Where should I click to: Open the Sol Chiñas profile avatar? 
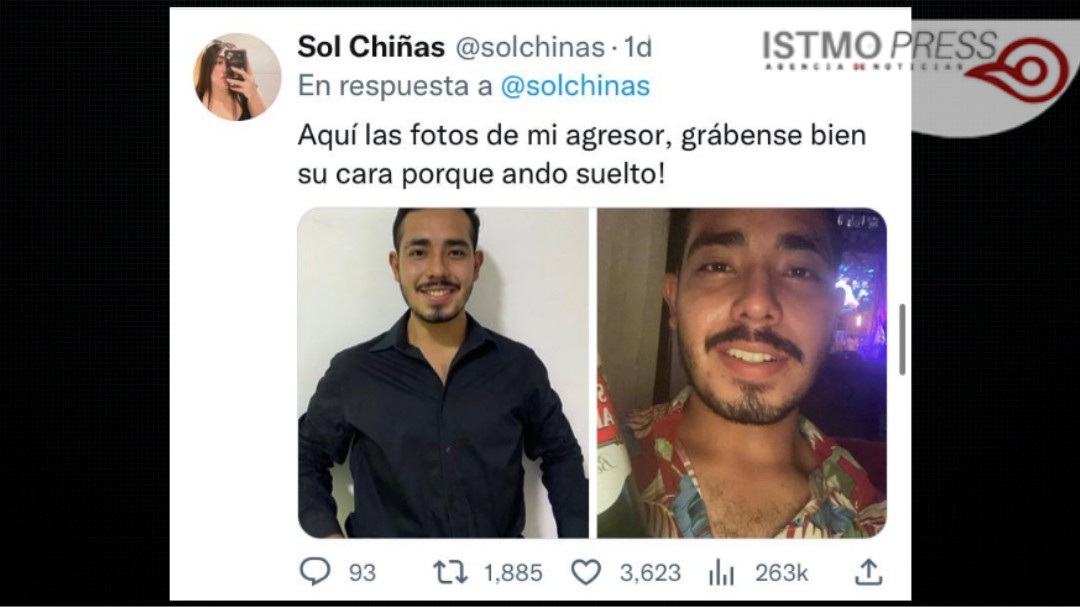(x=238, y=76)
